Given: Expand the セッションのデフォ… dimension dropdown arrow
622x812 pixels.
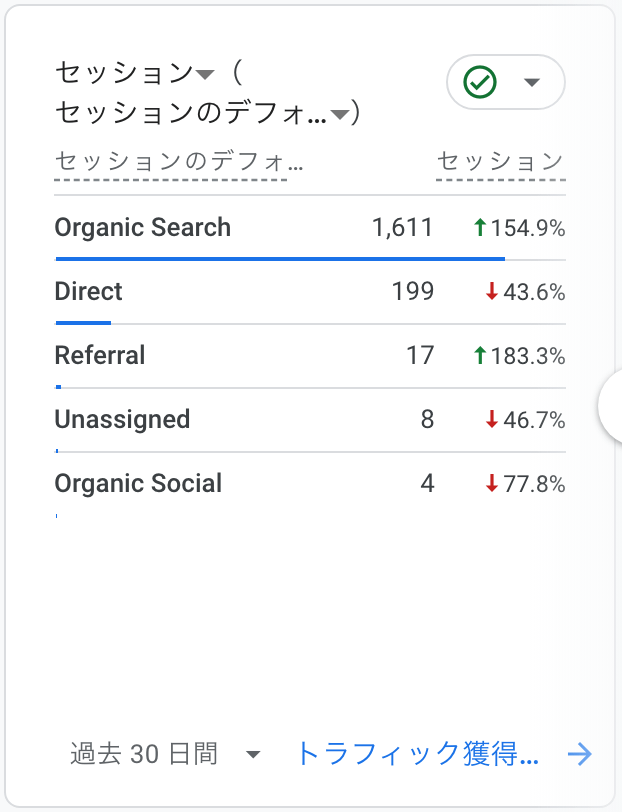Looking at the screenshot, I should click(x=340, y=114).
